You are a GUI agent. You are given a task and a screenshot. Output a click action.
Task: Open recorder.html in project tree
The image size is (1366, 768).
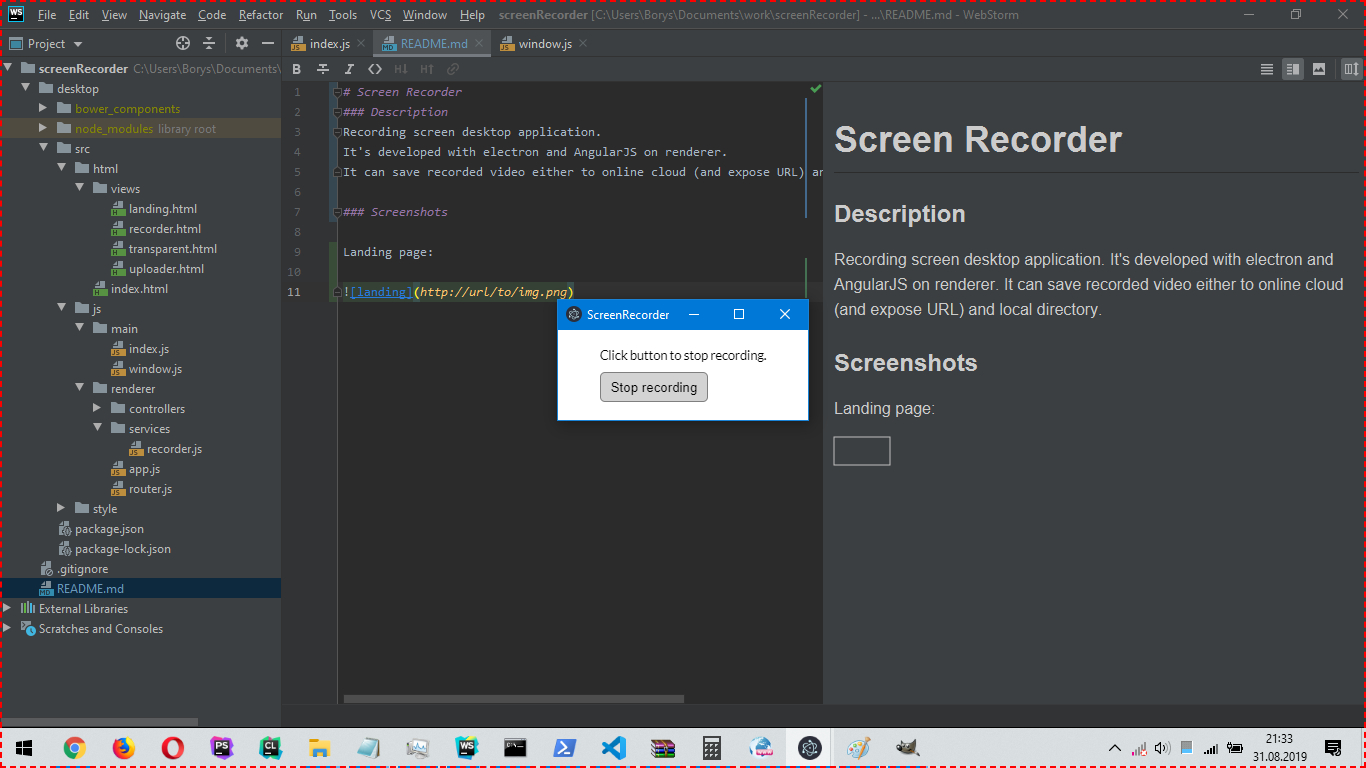tap(165, 229)
